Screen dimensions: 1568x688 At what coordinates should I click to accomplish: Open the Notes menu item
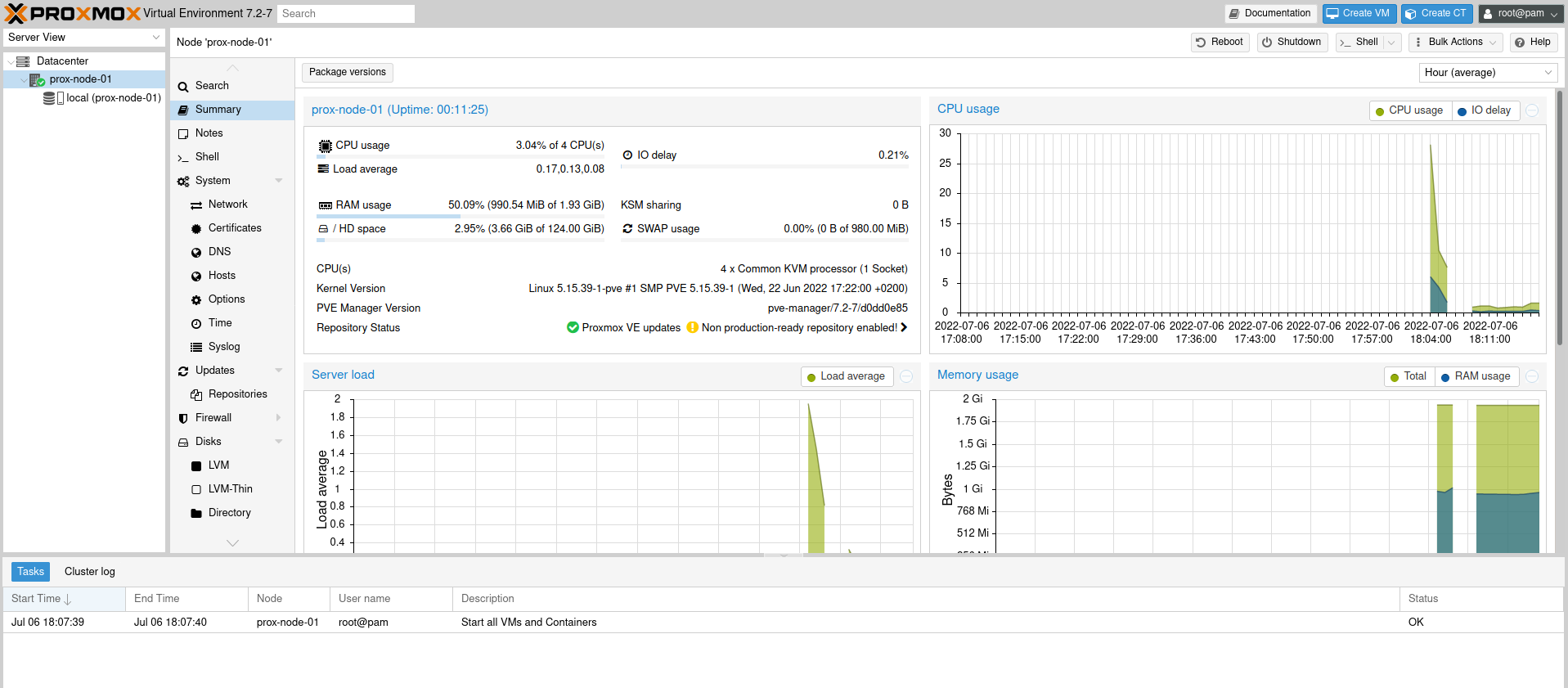coord(209,133)
